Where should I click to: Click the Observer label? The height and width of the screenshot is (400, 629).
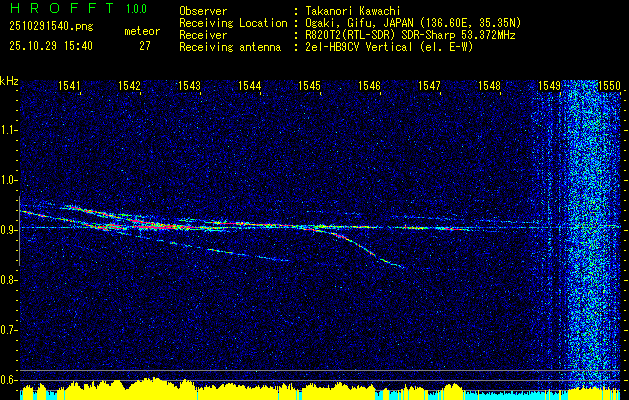tap(203, 11)
